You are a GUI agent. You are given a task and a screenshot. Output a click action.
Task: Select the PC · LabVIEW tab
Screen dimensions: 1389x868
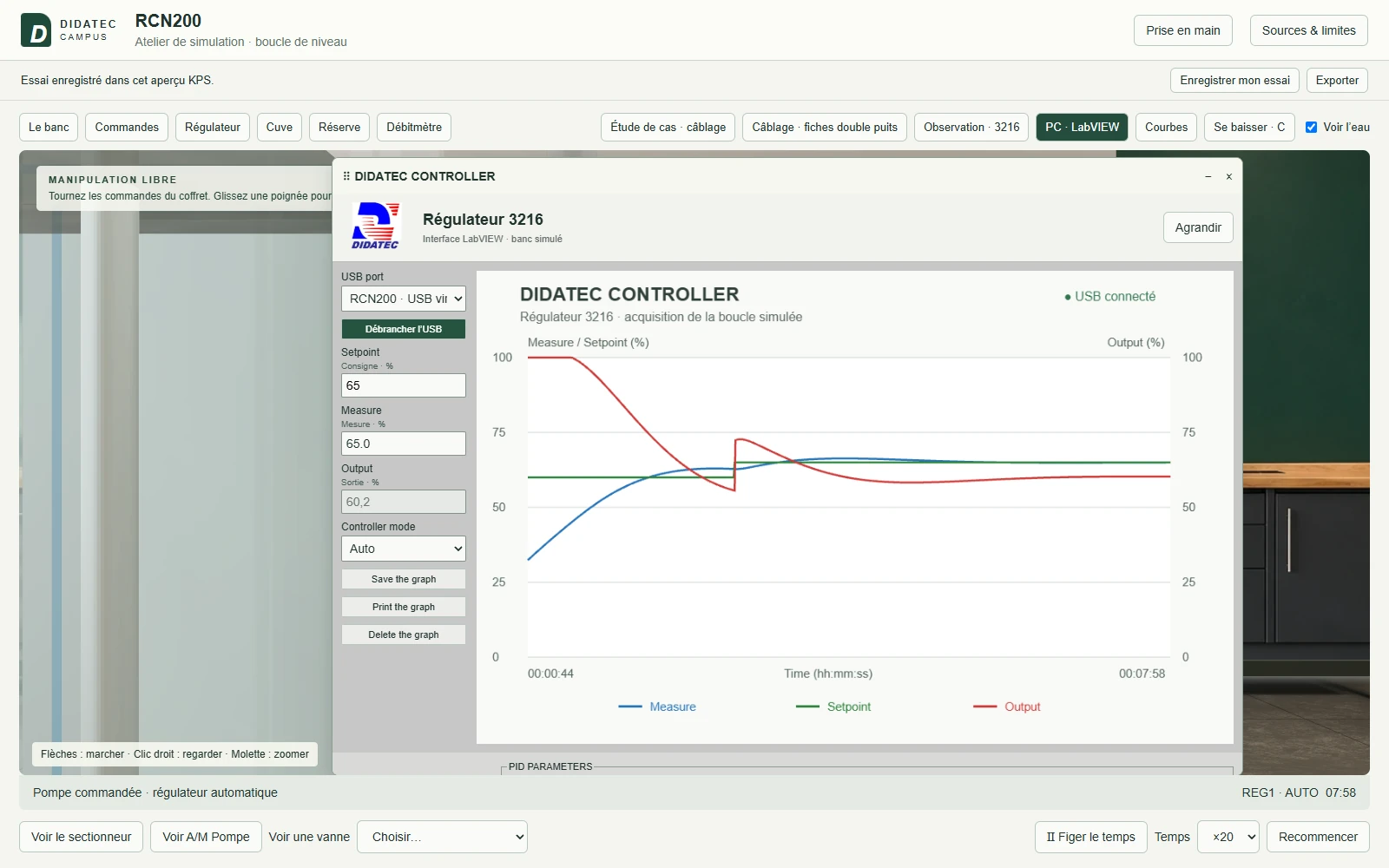tap(1083, 127)
